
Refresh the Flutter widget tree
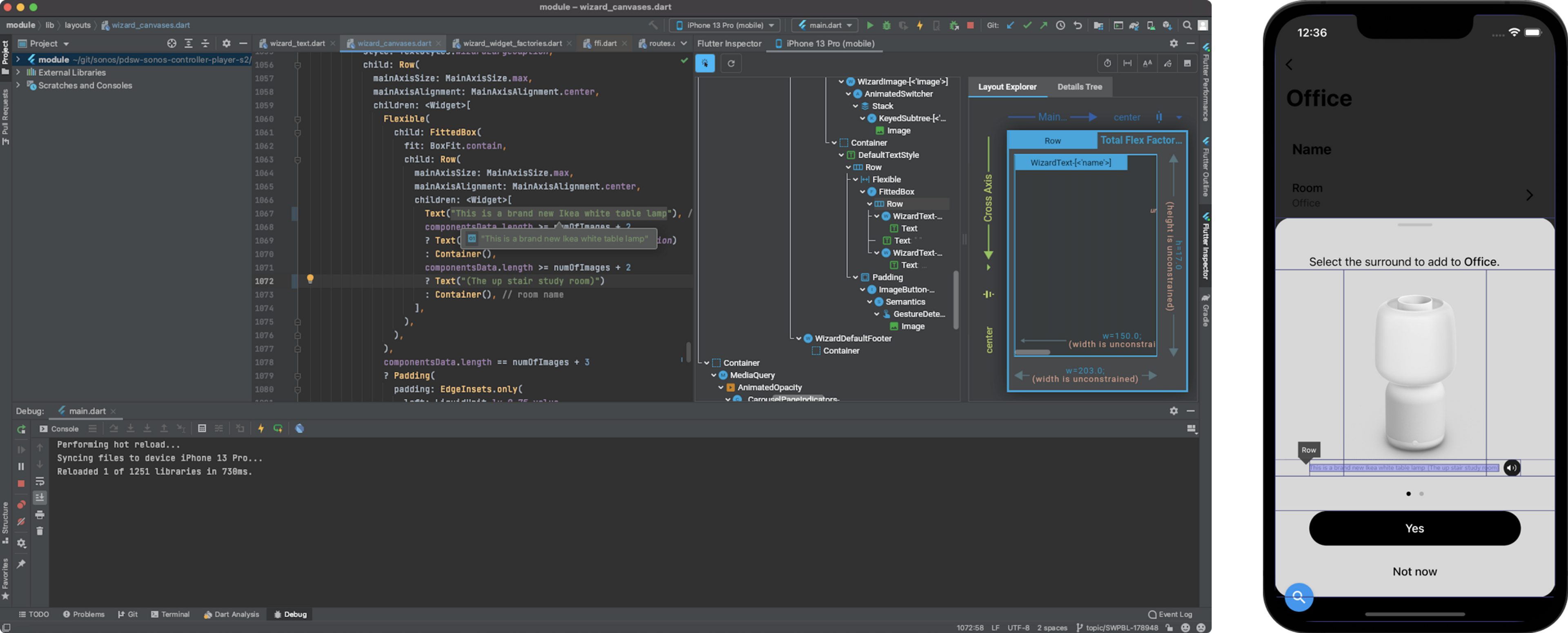[x=731, y=63]
